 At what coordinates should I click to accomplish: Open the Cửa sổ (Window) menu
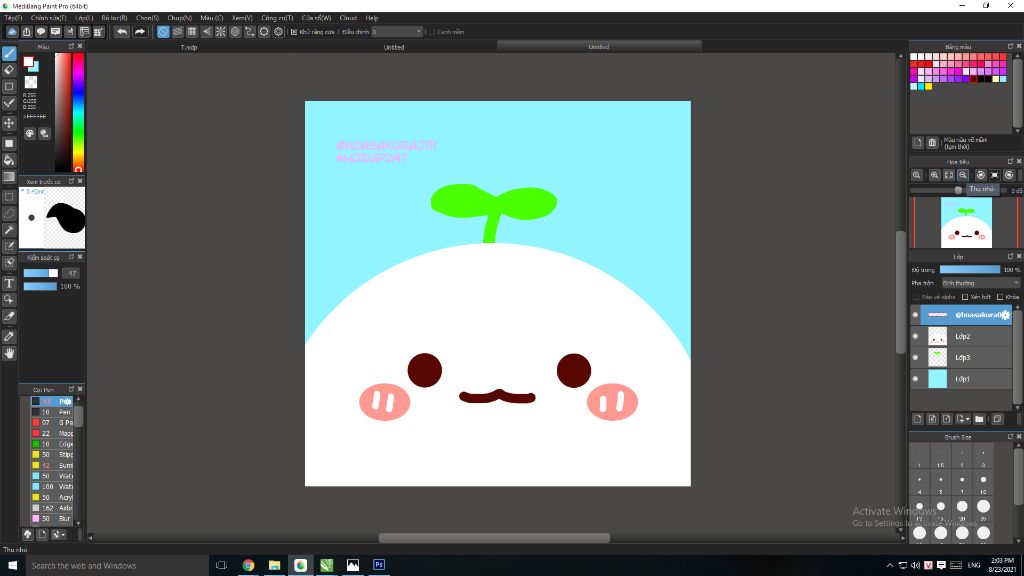click(x=316, y=18)
